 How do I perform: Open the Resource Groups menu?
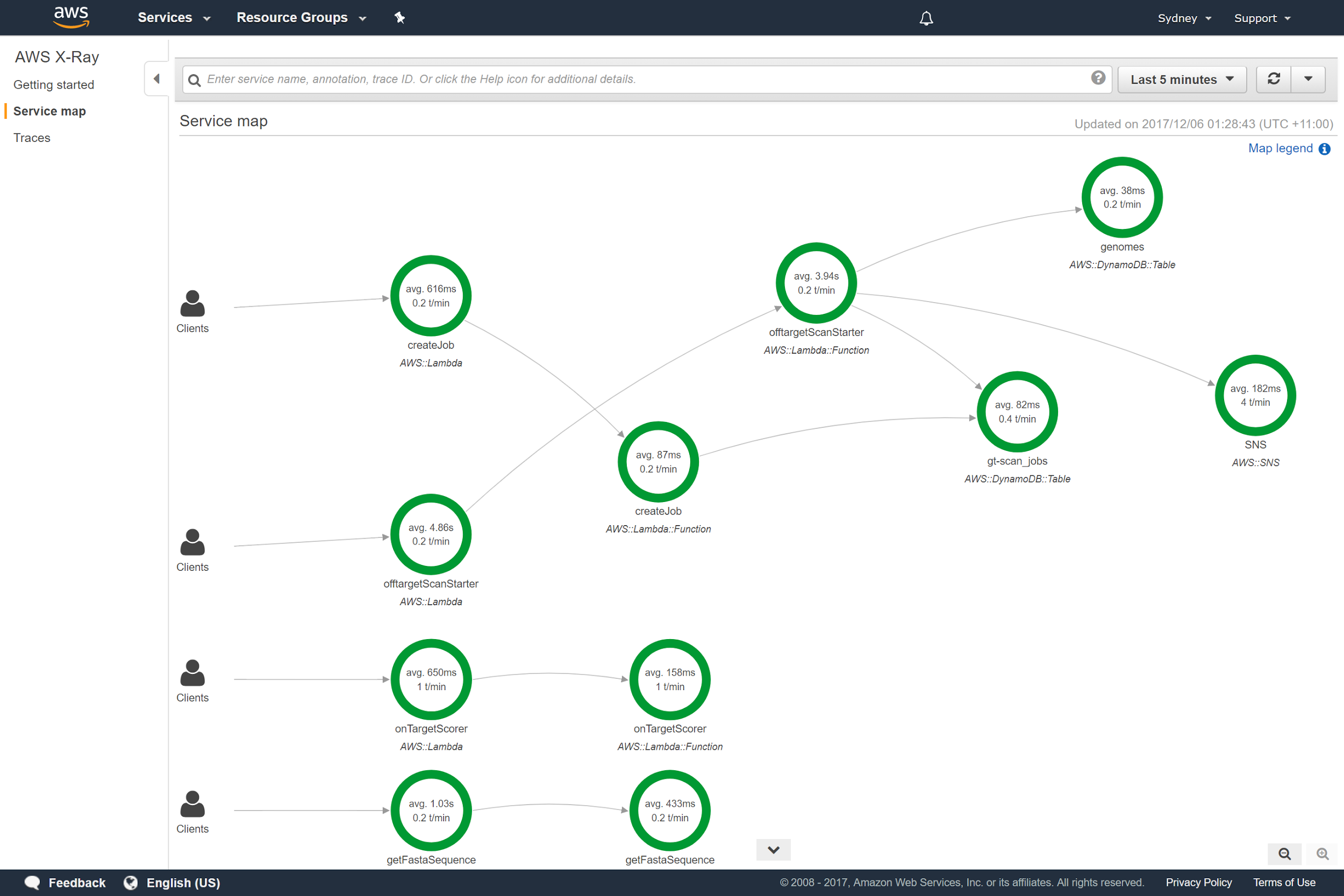point(301,18)
